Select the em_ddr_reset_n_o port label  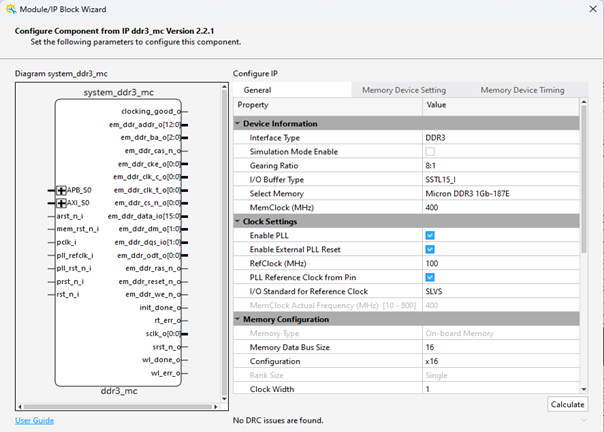point(149,282)
